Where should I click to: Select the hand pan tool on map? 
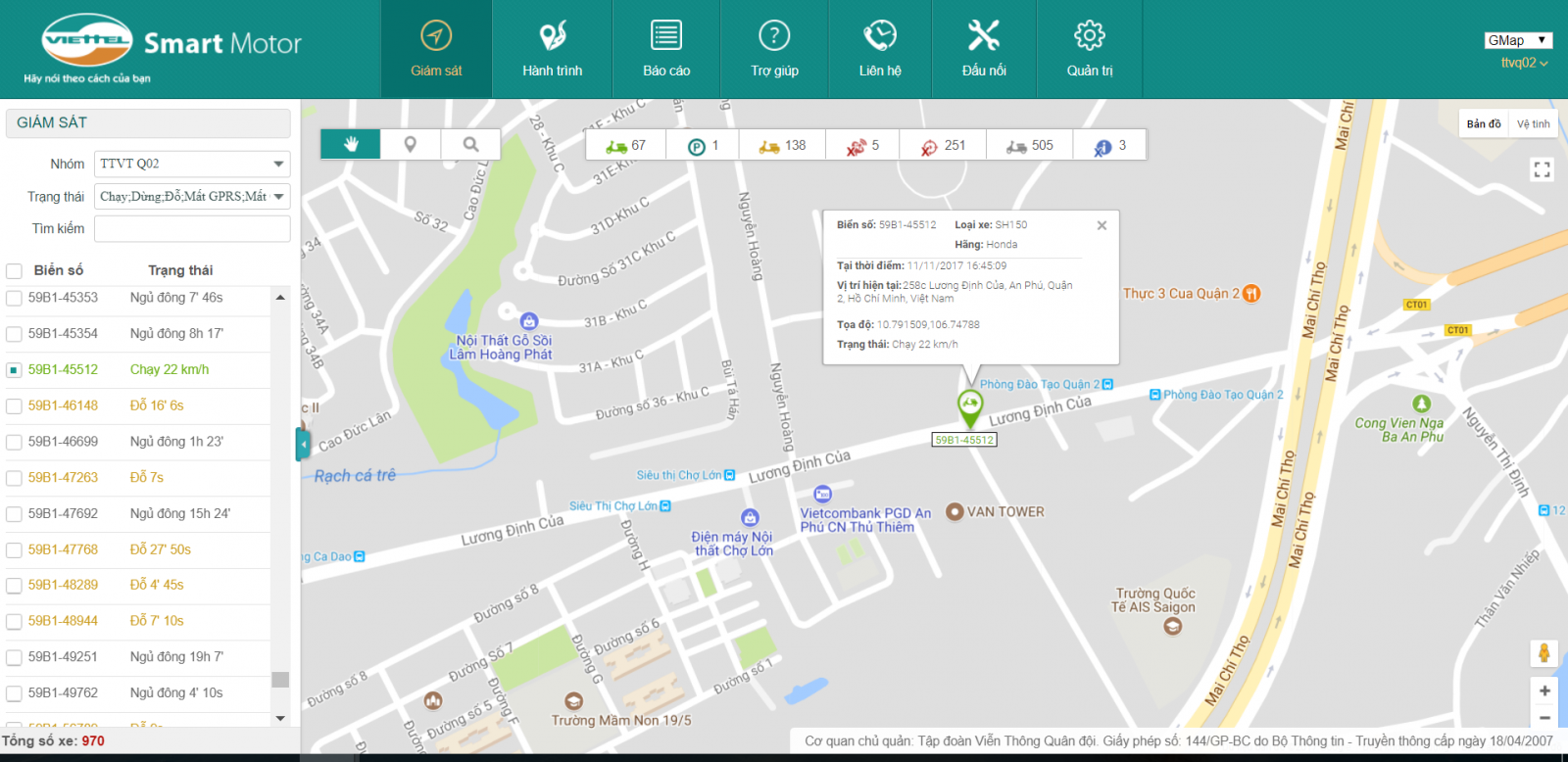tap(350, 145)
